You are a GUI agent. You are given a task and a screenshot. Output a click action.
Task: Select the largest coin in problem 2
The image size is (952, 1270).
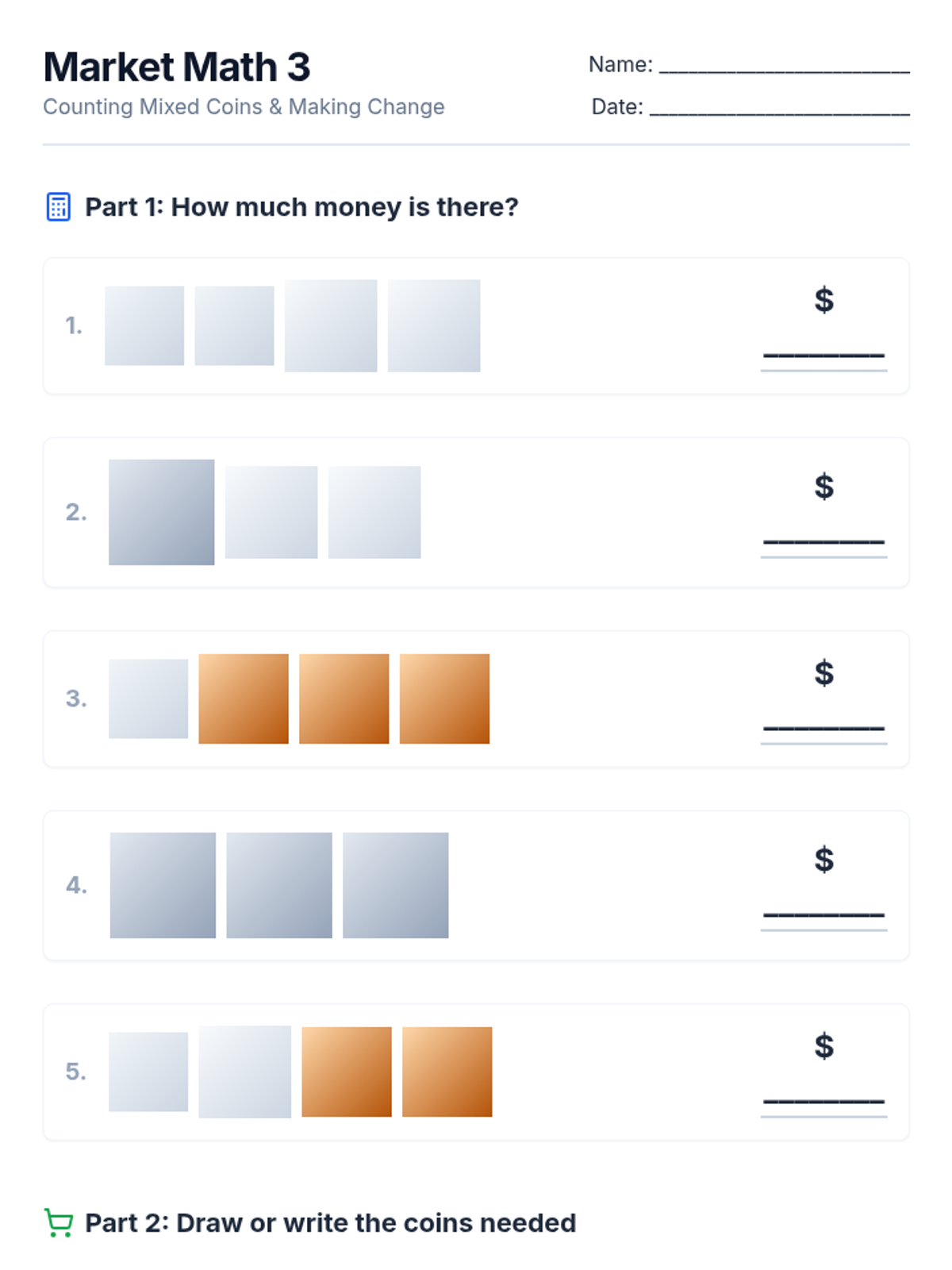click(162, 512)
